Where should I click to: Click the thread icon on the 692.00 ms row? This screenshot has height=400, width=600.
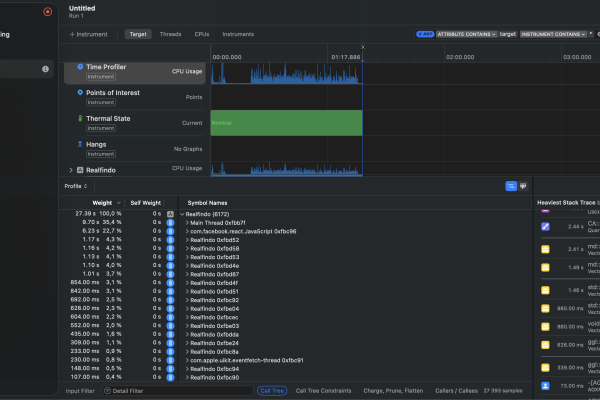(170, 300)
